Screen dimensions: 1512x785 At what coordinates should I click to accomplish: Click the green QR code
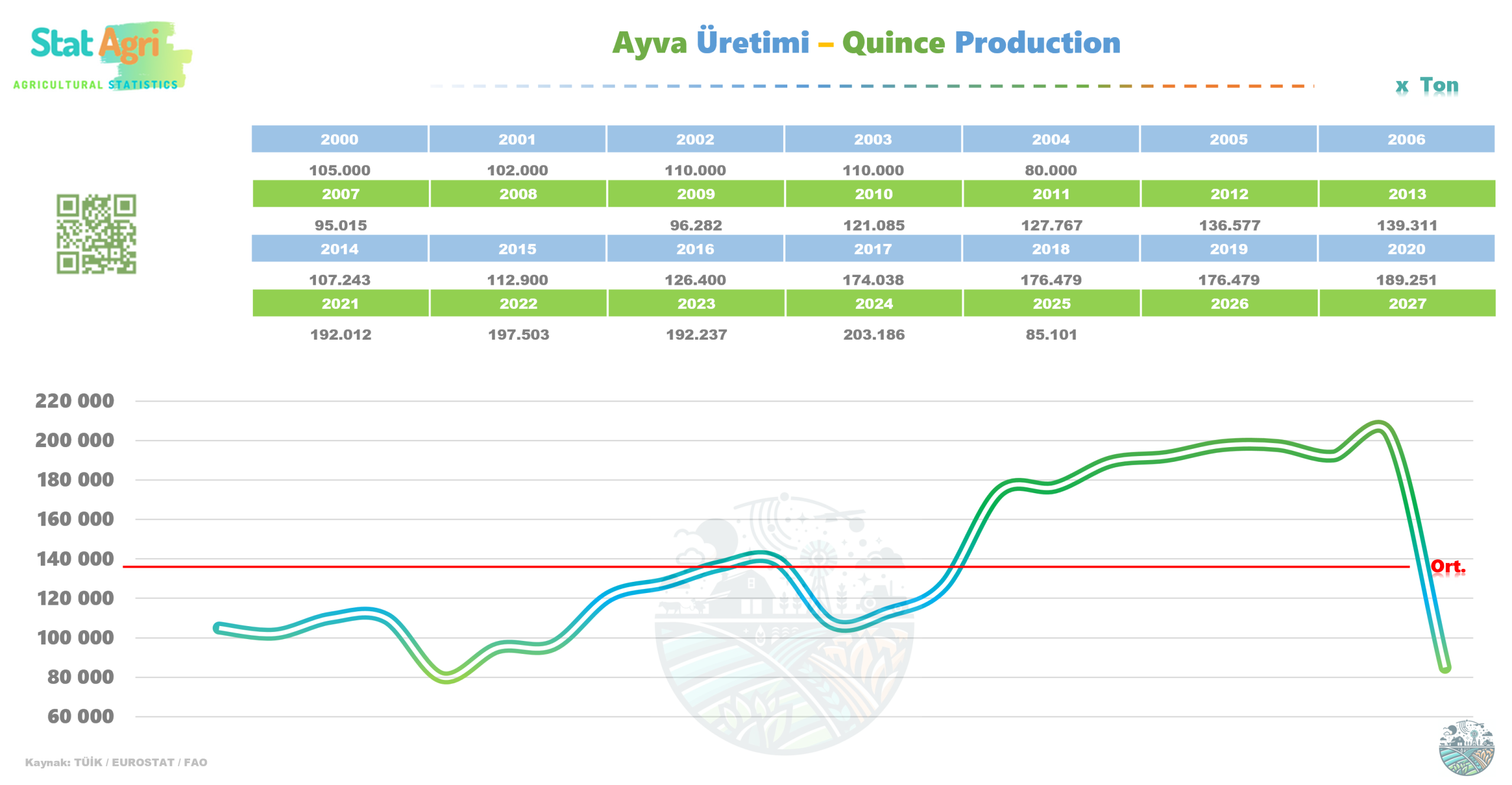[x=96, y=234]
